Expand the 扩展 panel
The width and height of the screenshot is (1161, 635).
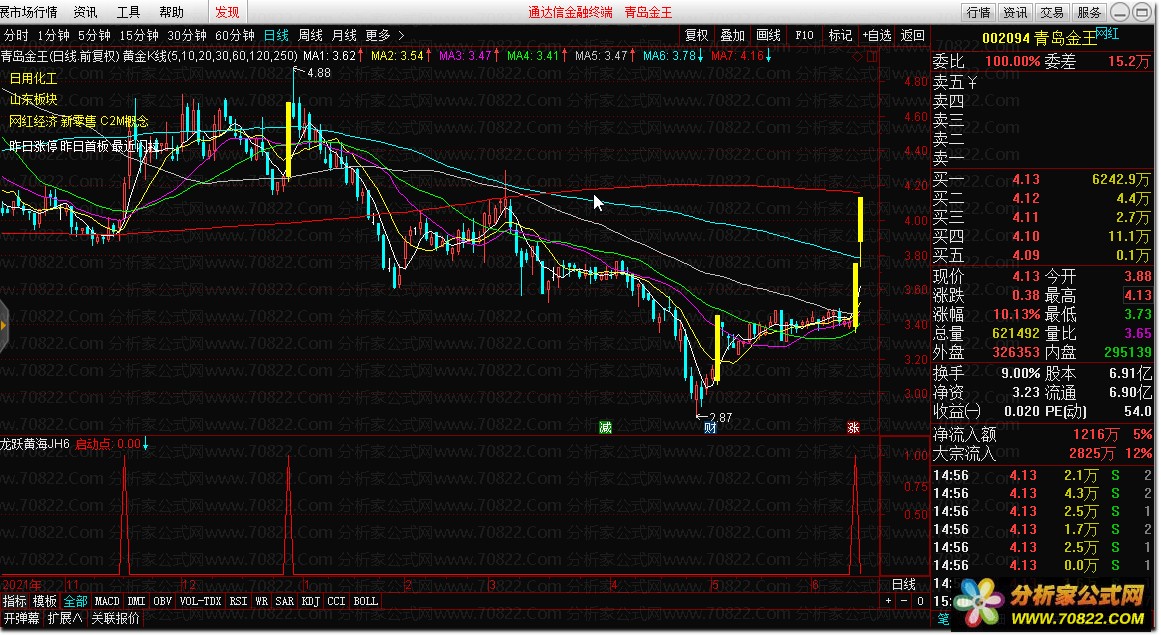point(65,618)
